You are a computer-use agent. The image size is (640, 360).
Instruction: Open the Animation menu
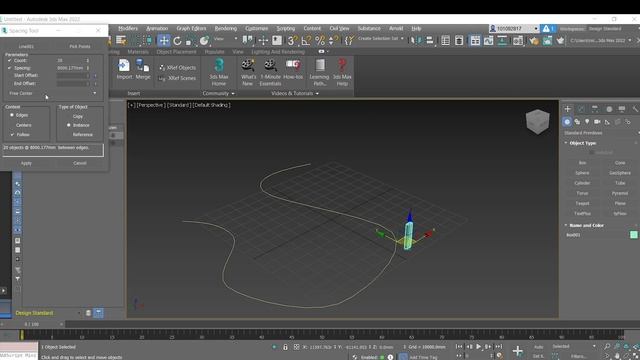[x=157, y=29]
